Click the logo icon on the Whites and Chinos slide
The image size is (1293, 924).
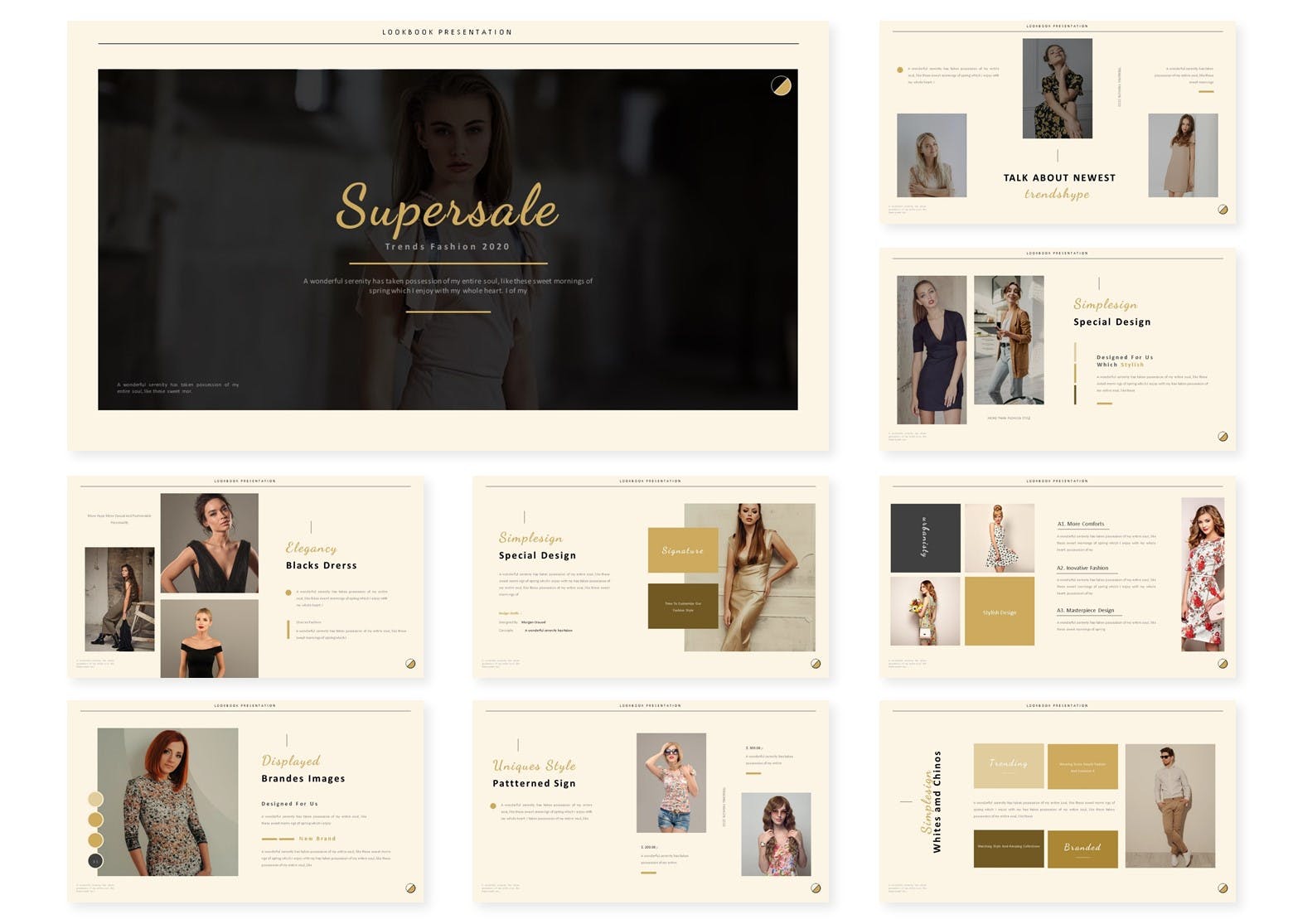point(1223,888)
